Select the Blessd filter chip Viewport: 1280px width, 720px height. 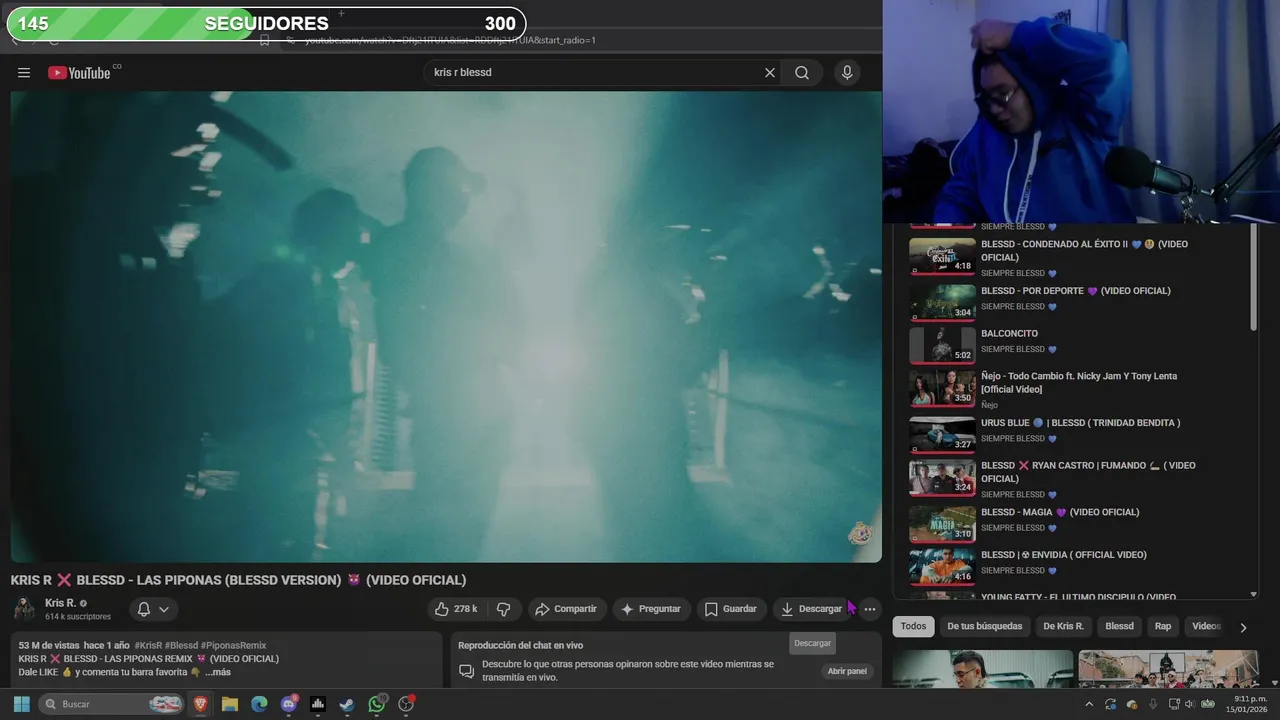coord(1119,626)
